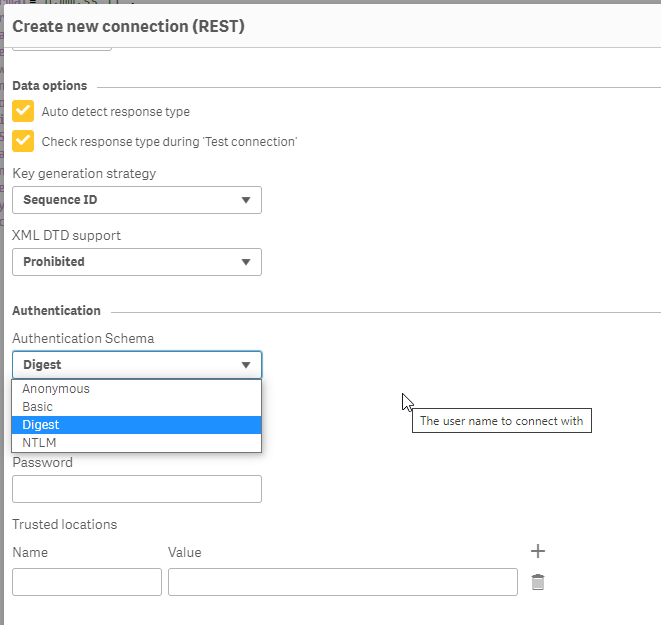Focus the trusted location Name field

tap(86, 582)
